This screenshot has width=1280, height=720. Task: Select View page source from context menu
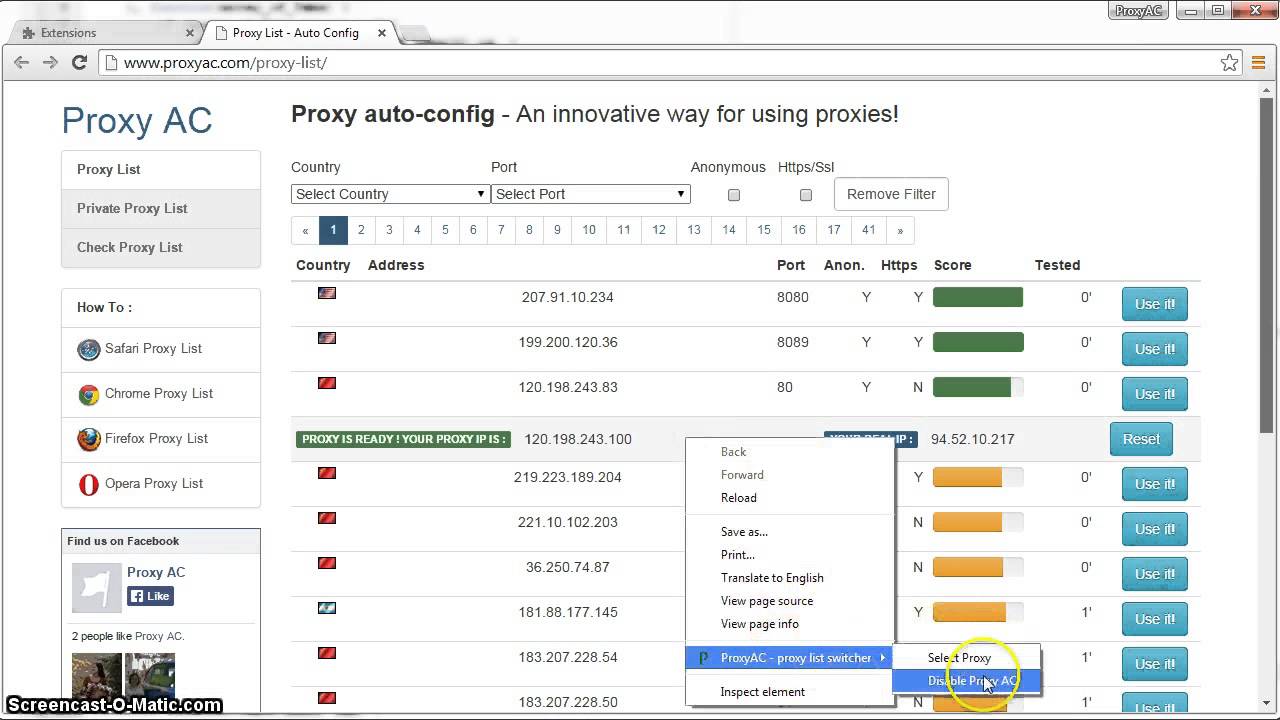tap(767, 601)
